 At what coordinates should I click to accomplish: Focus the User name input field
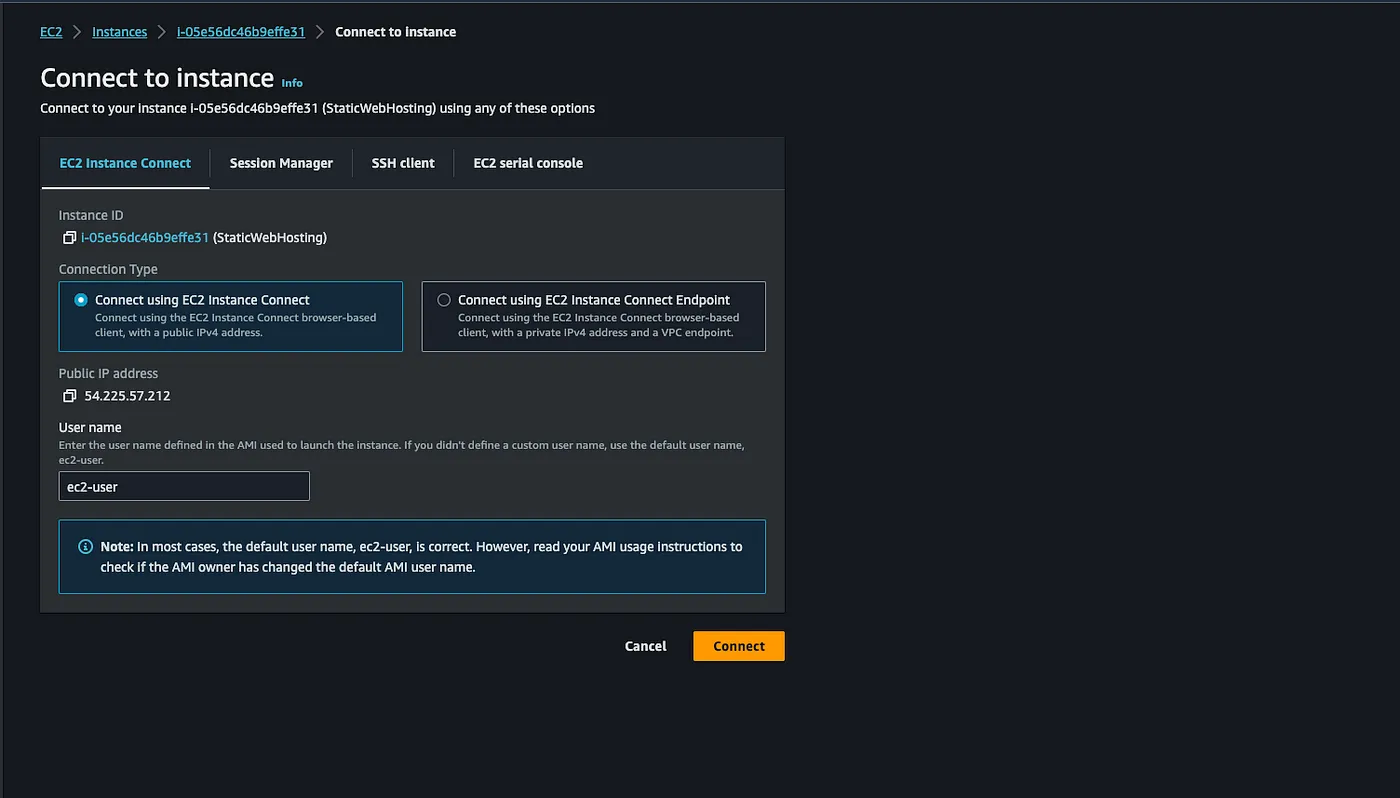coord(184,487)
